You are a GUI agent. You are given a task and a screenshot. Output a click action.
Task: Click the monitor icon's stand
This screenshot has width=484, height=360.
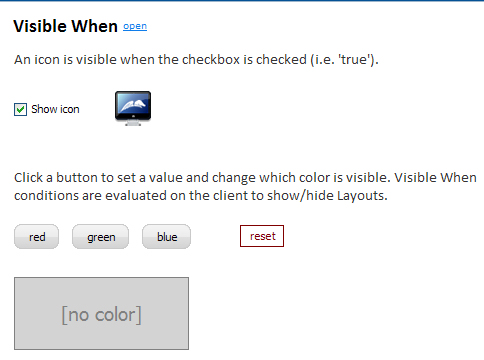pos(133,122)
